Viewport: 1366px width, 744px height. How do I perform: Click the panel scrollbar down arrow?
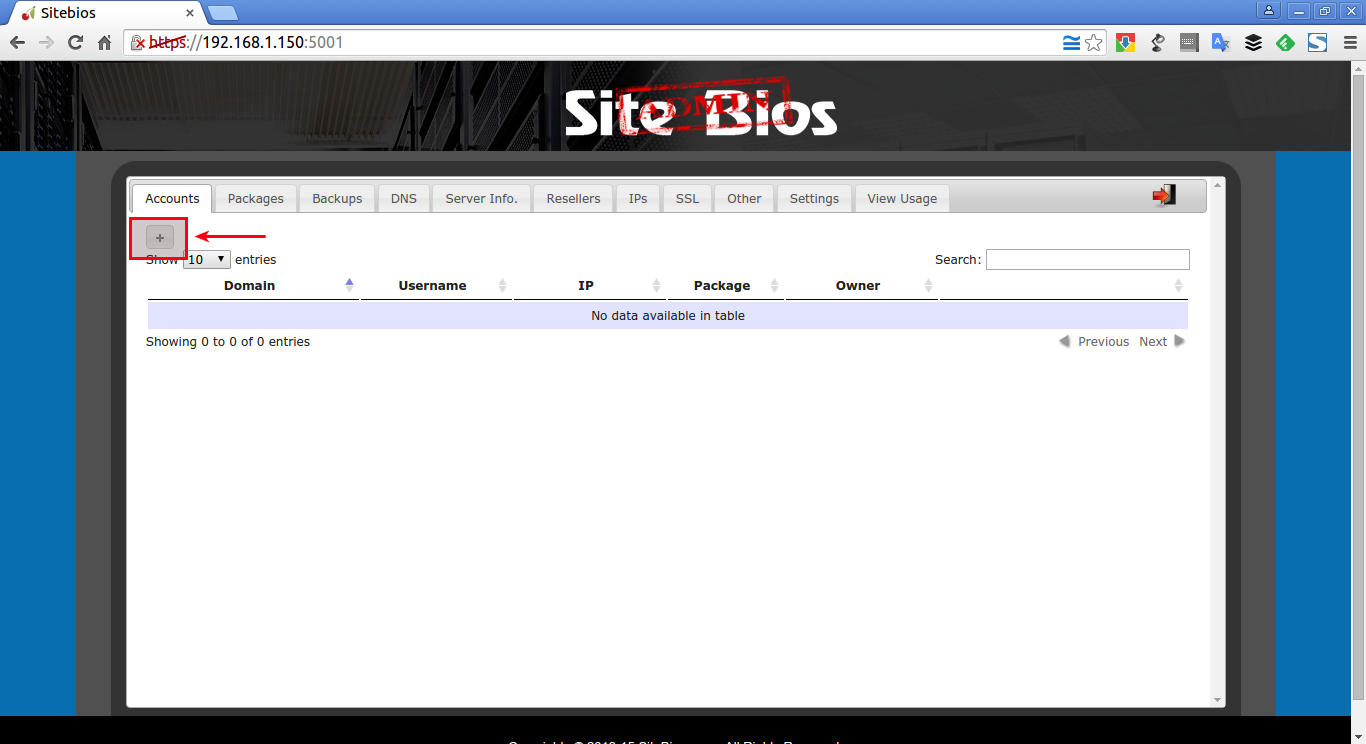pos(1217,700)
